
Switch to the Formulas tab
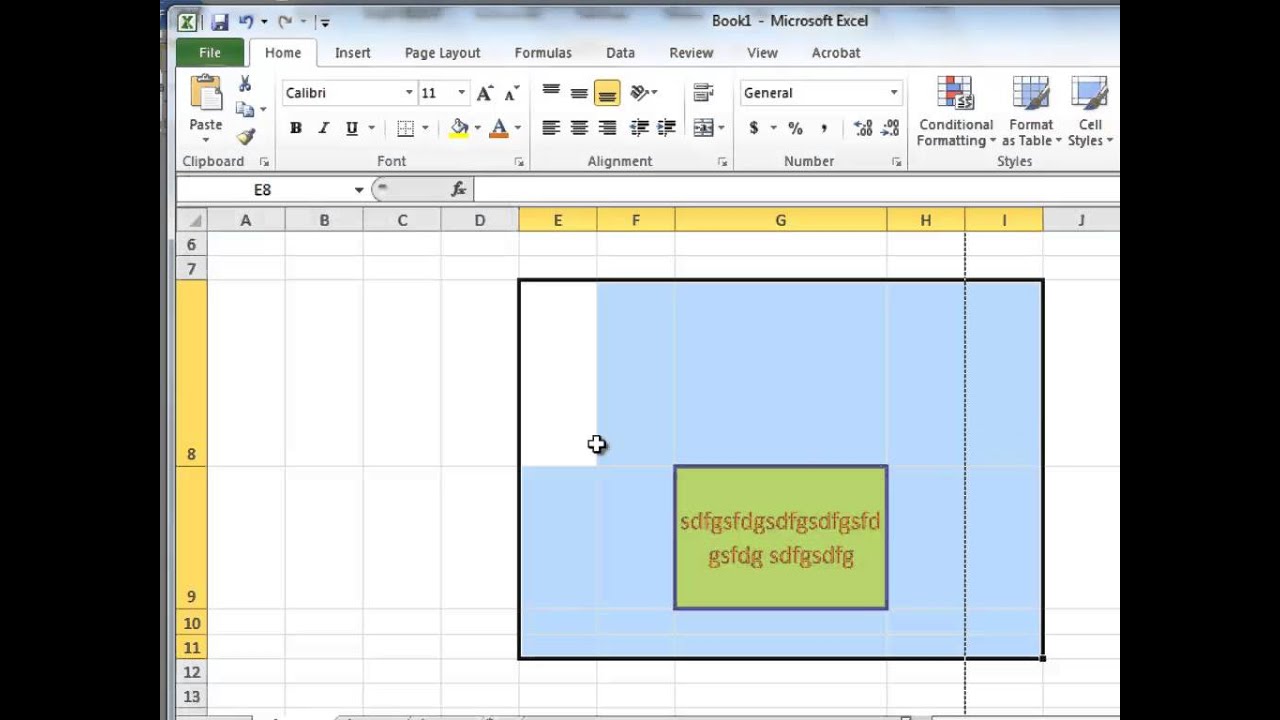coord(543,53)
